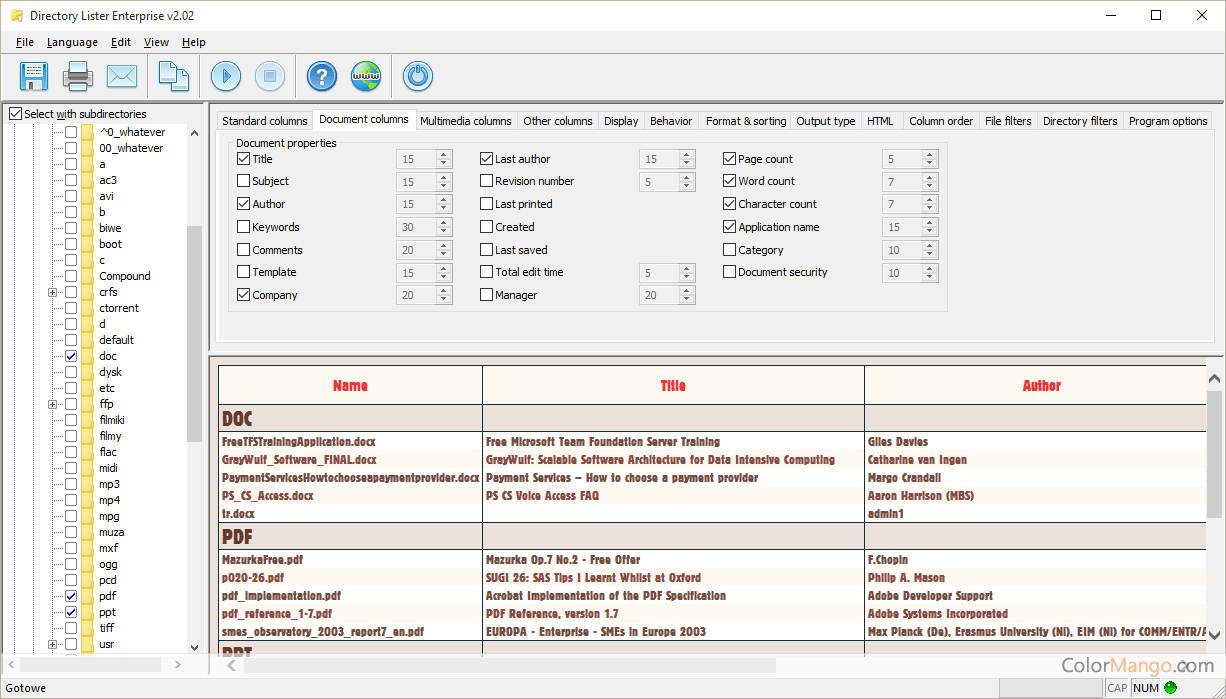Open Help with the question mark icon
Screen dimensions: 1226x699
click(321, 76)
